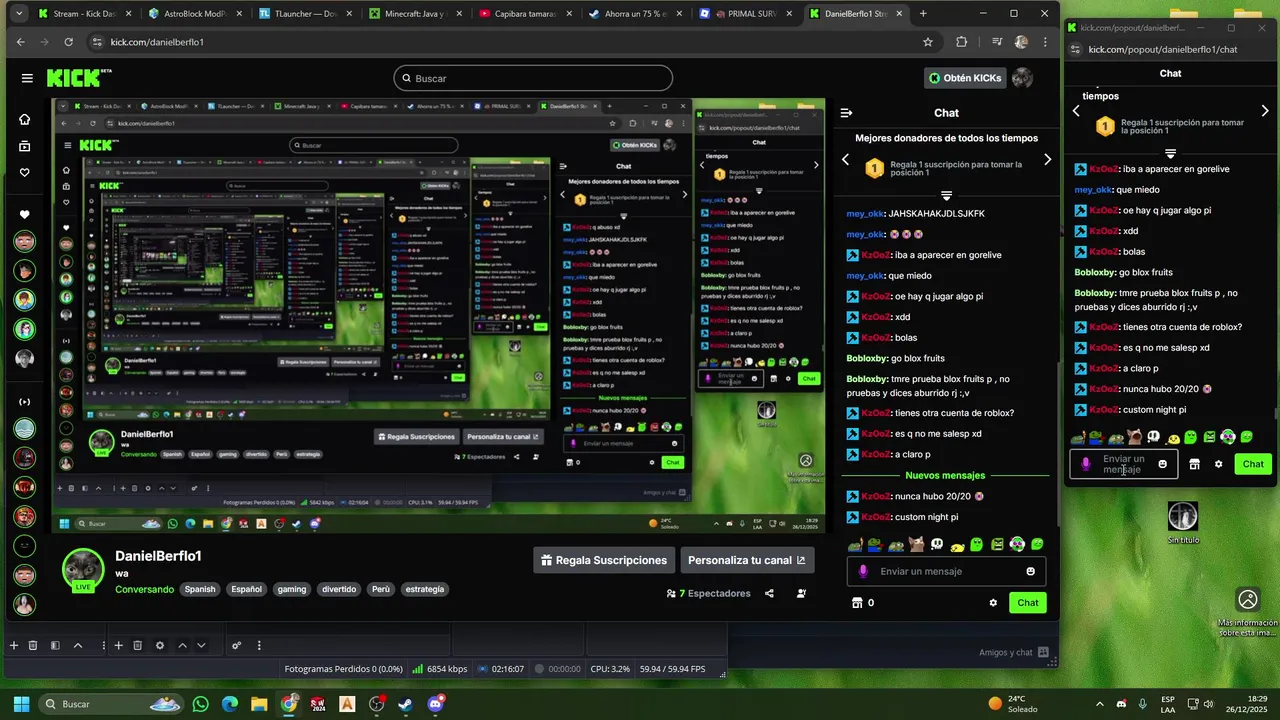Click 59.94 / 59.94 FPS status text
This screenshot has width=1280, height=720.
tap(672, 669)
